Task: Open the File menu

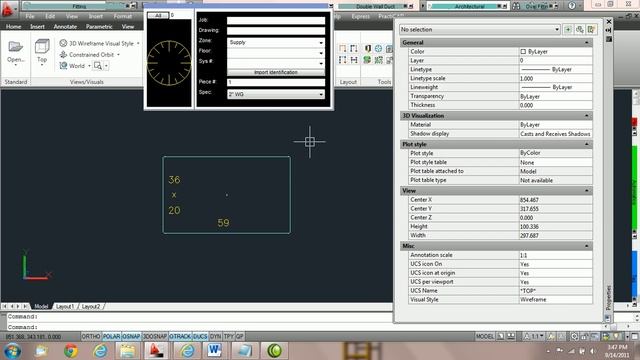Action: [29, 16]
